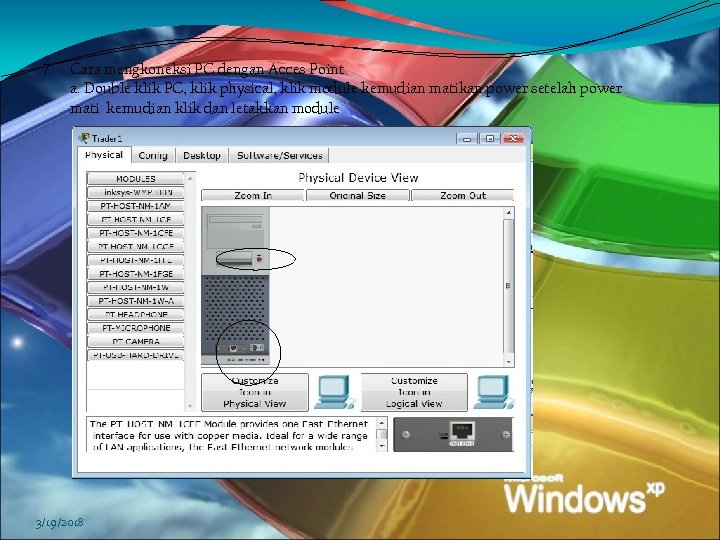Close the Trader1 window

click(513, 138)
